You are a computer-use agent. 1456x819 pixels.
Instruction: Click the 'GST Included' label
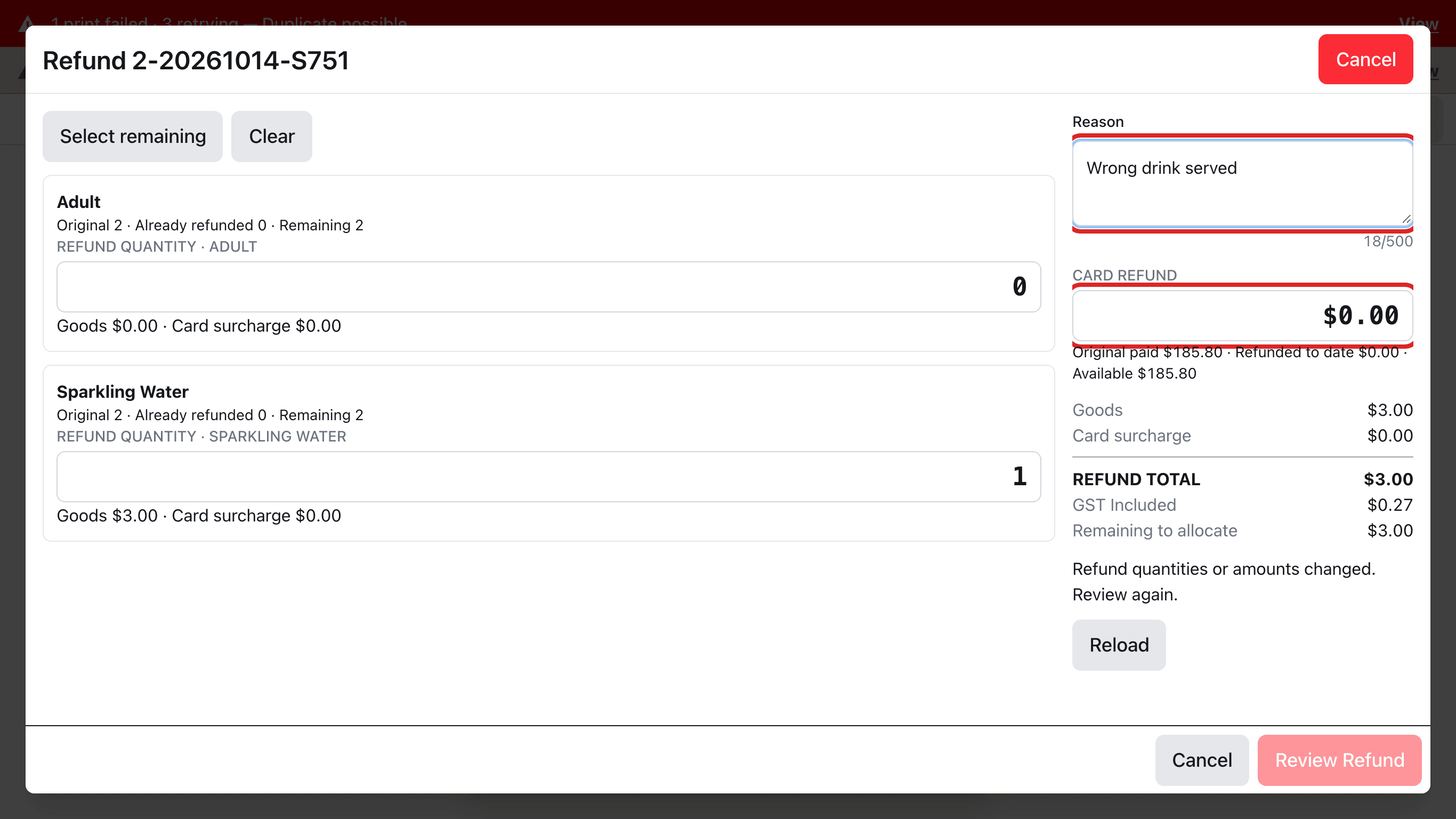1124,505
